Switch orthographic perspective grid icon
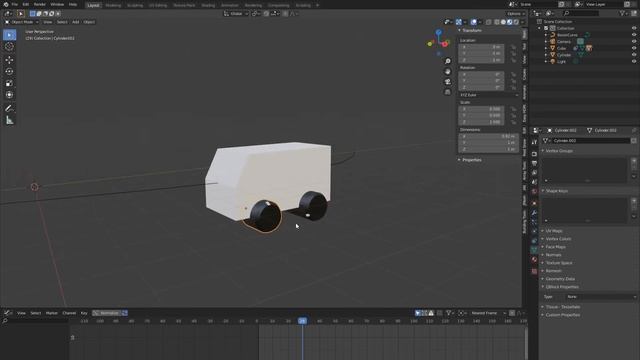Viewport: 640px width, 360px height. pos(448,92)
